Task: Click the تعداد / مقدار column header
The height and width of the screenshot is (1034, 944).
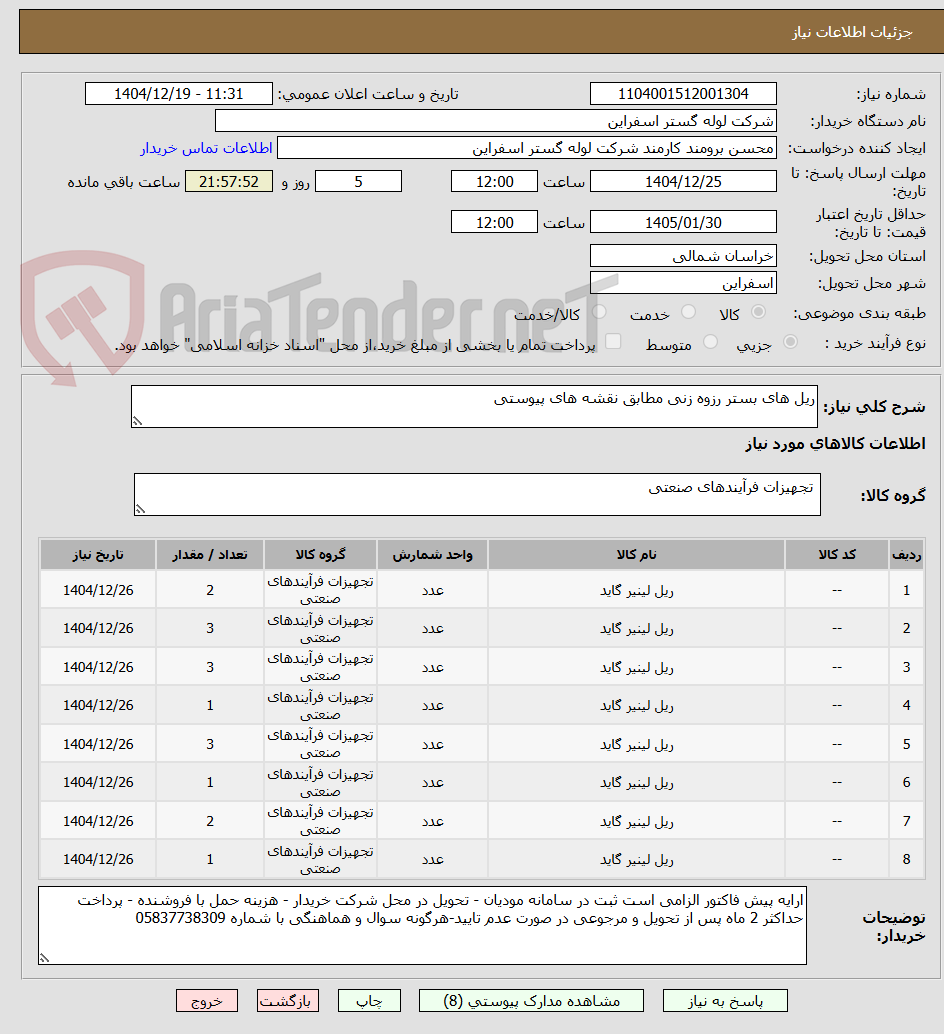Action: pos(210,555)
